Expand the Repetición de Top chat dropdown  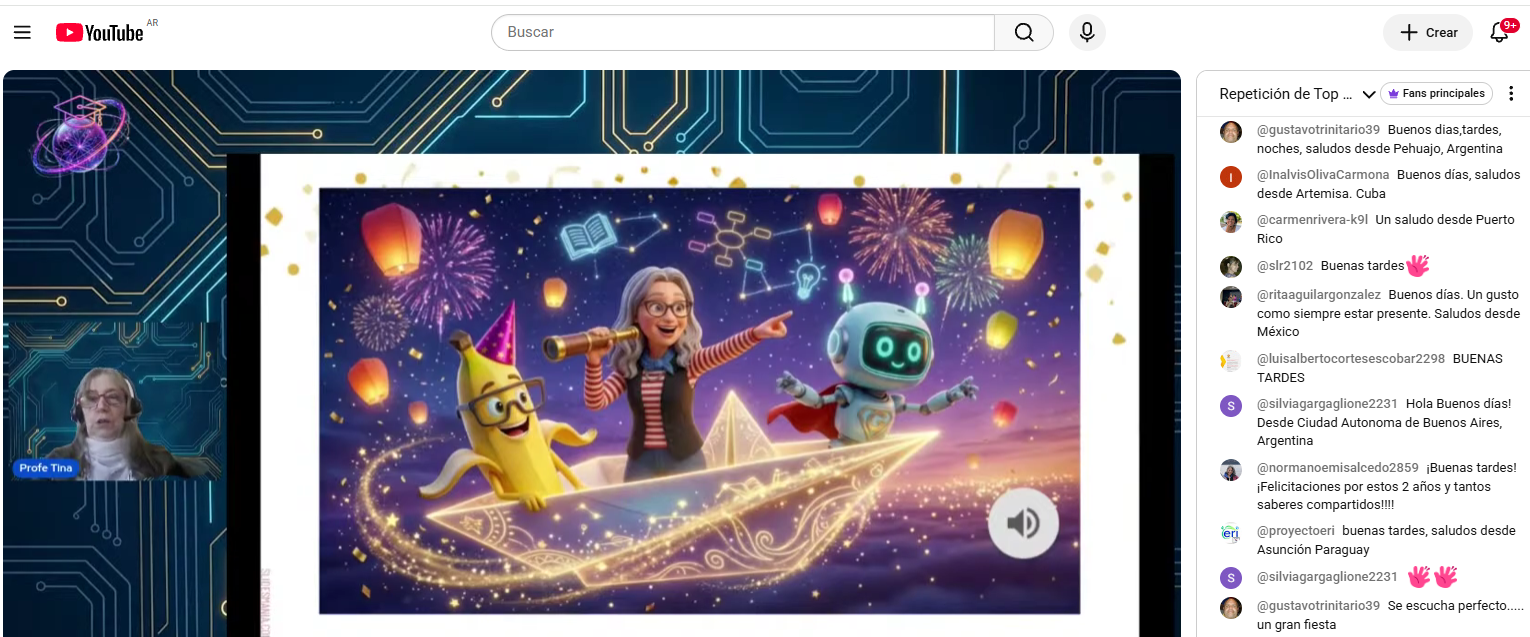[1369, 94]
